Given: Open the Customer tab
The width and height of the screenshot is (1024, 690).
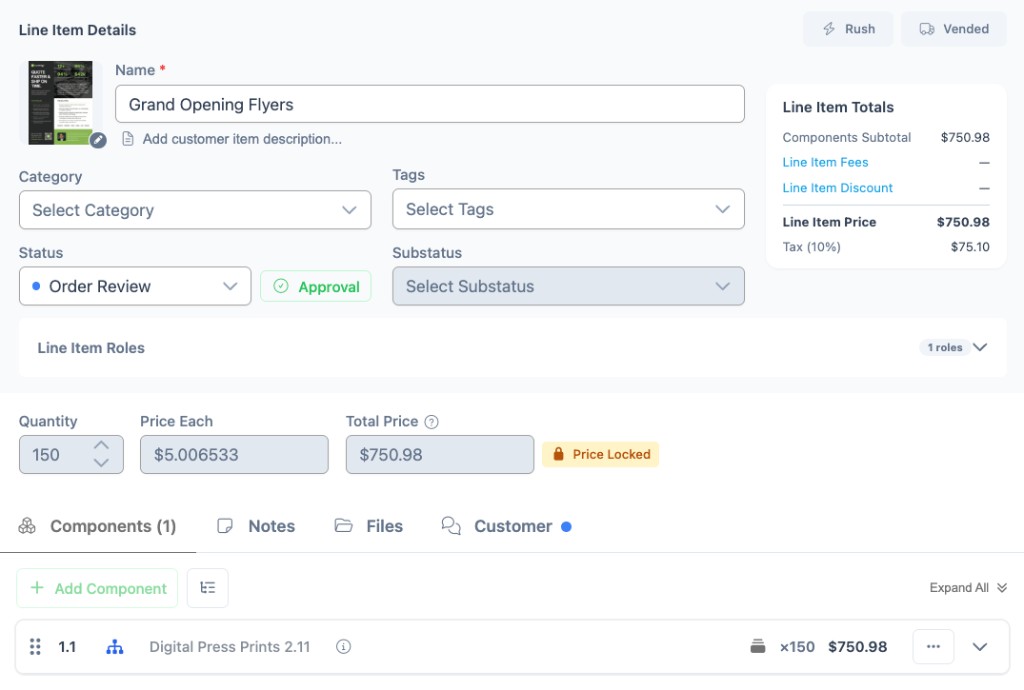Looking at the screenshot, I should click(506, 526).
